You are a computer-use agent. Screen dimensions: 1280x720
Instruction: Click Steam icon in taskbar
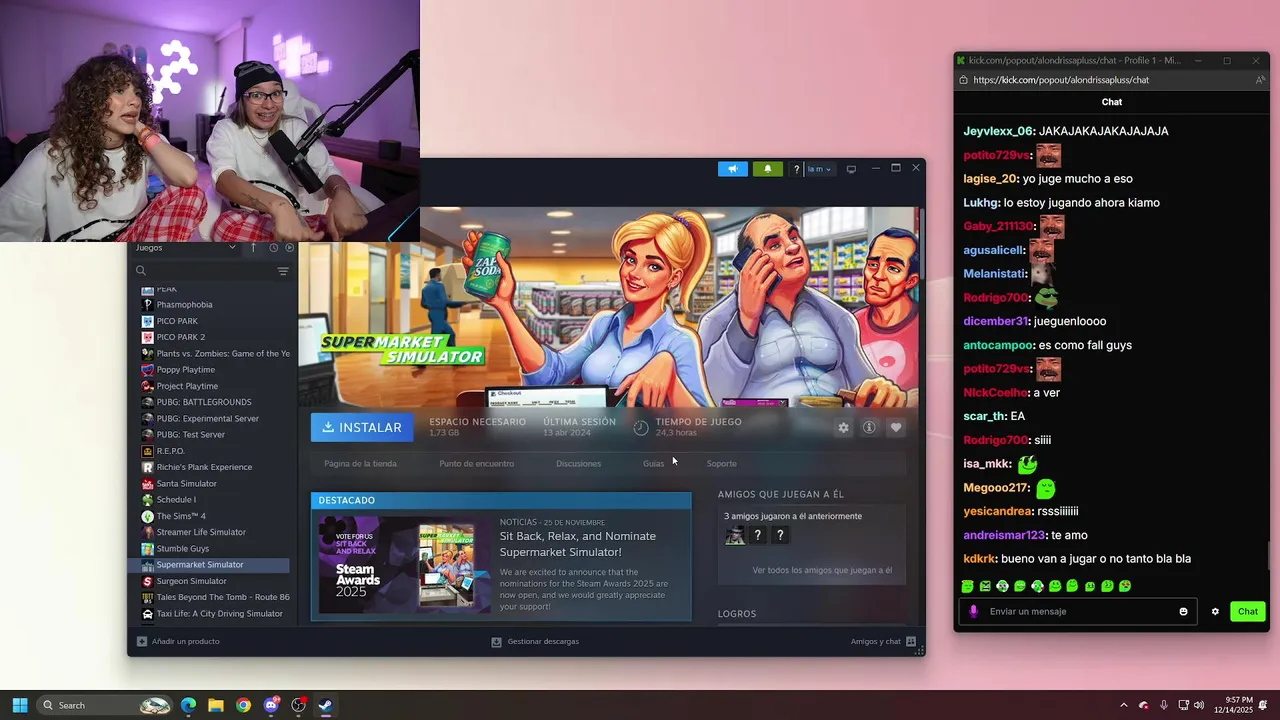(325, 705)
